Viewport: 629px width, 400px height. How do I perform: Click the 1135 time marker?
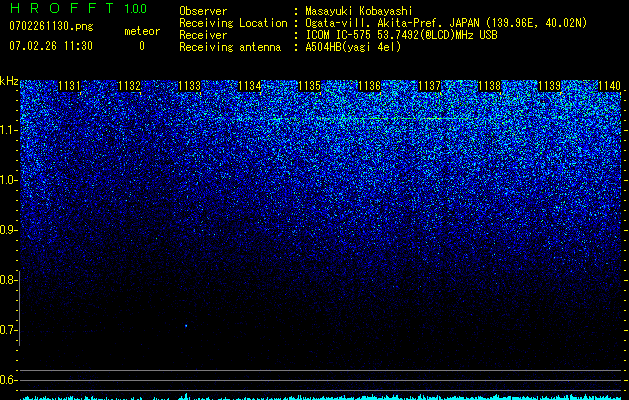309,86
